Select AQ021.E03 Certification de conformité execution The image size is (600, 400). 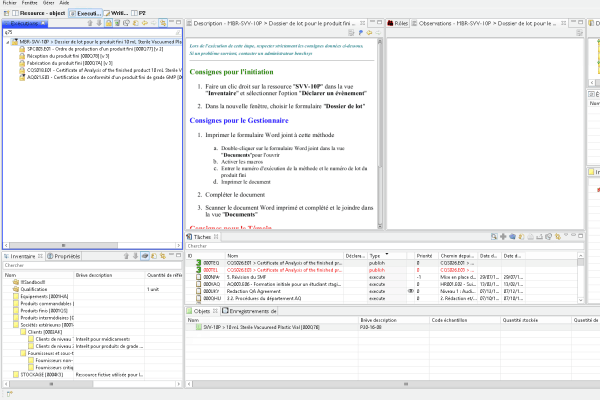(101, 77)
